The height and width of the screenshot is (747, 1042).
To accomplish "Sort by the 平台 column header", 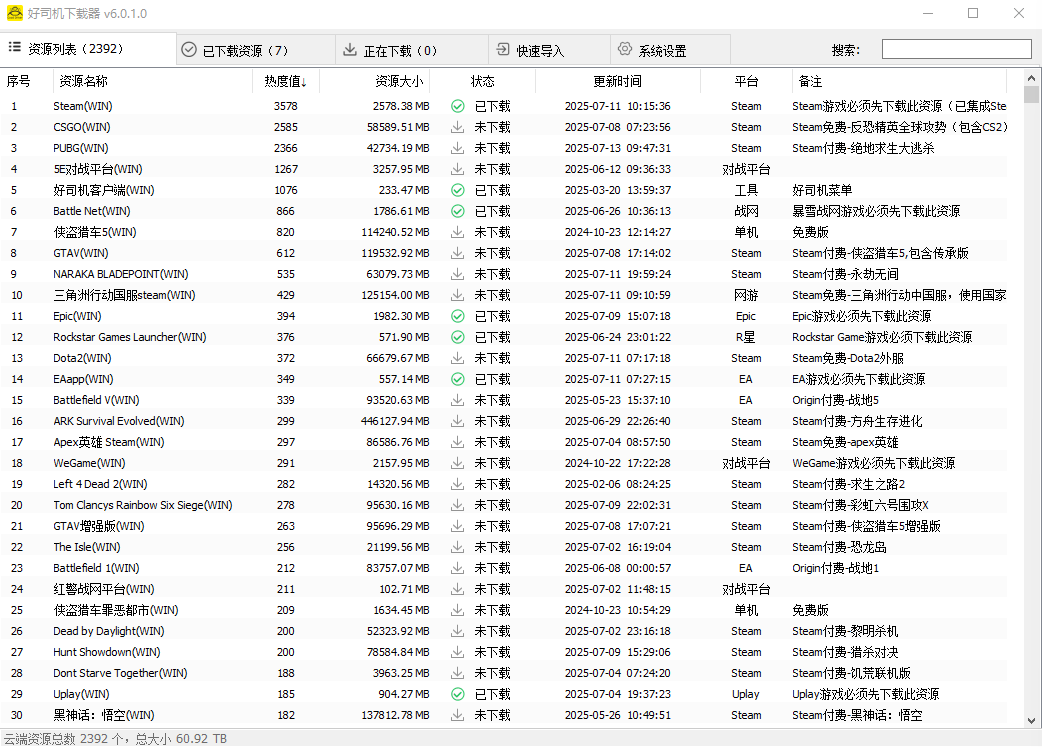I will coord(746,81).
